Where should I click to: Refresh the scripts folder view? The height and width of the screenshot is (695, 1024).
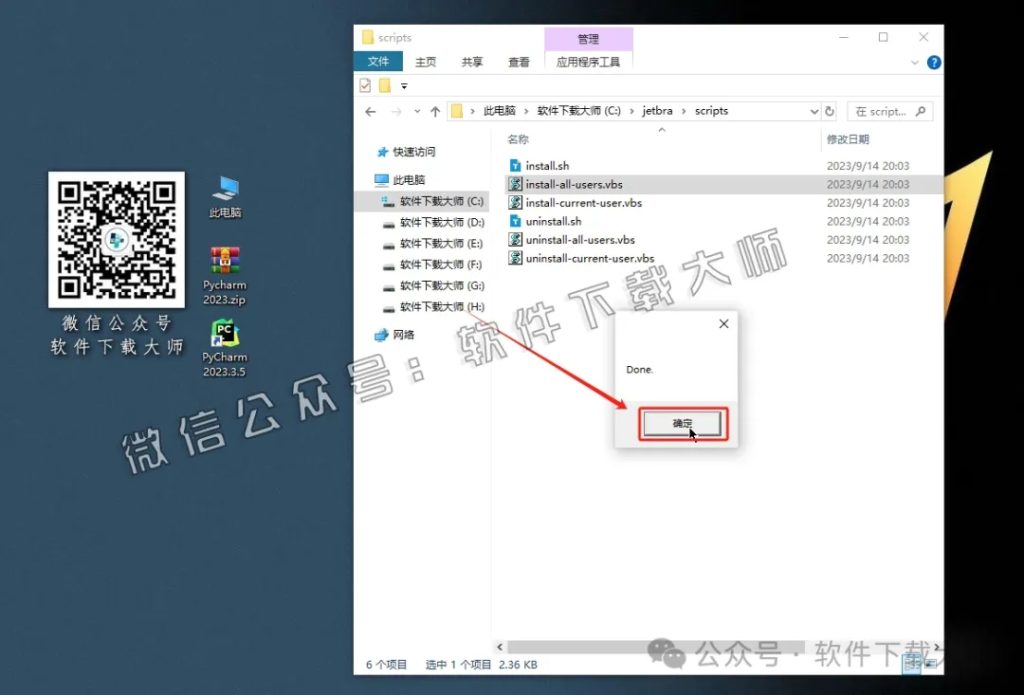(x=829, y=110)
